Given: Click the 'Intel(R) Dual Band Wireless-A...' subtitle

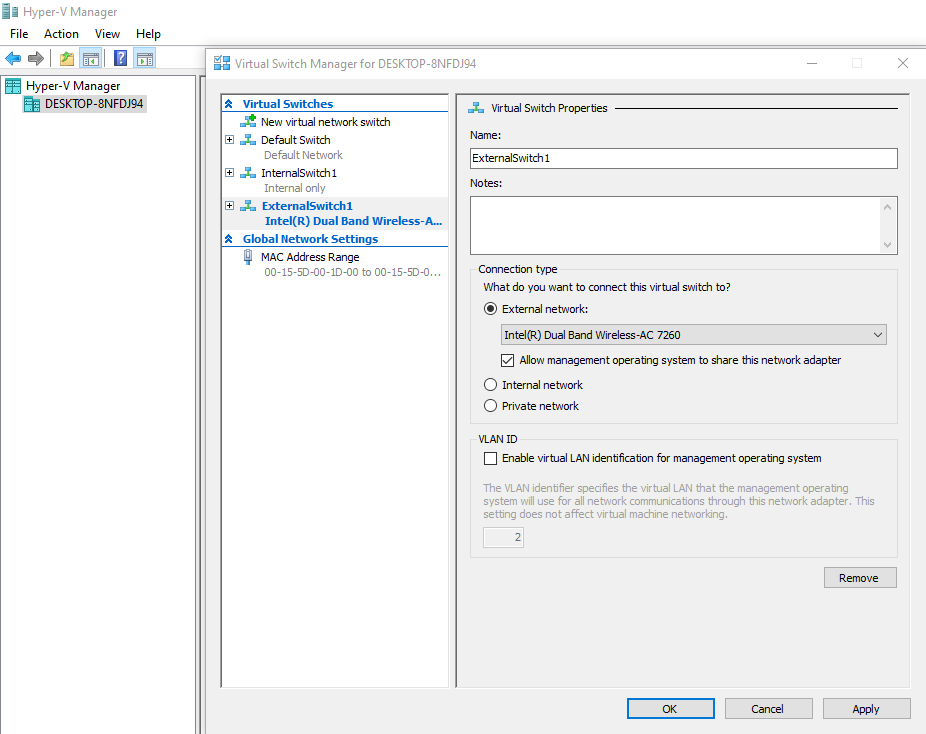Looking at the screenshot, I should (353, 221).
